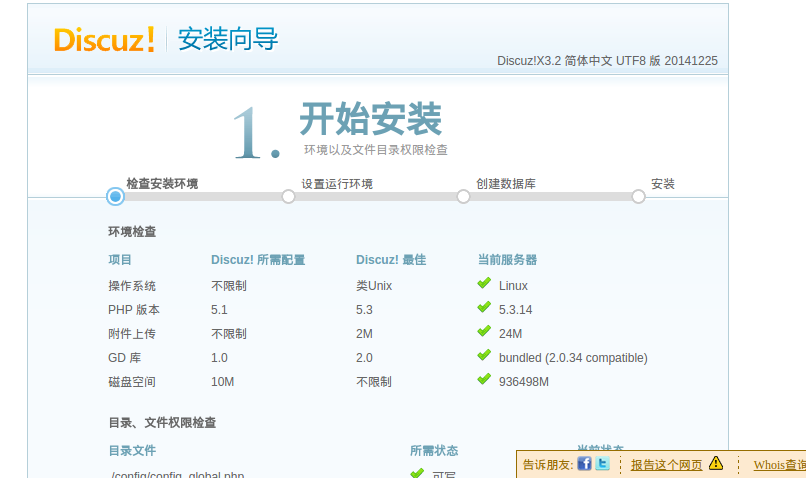The image size is (806, 478).
Task: Click the 目录文件 column header
Action: tap(132, 451)
